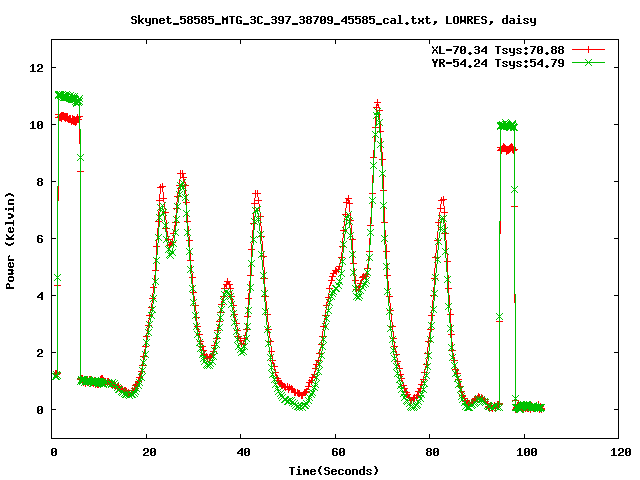The height and width of the screenshot is (480, 640).
Task: Click the green calibration plateau near 96 seconds
Action: [507, 126]
